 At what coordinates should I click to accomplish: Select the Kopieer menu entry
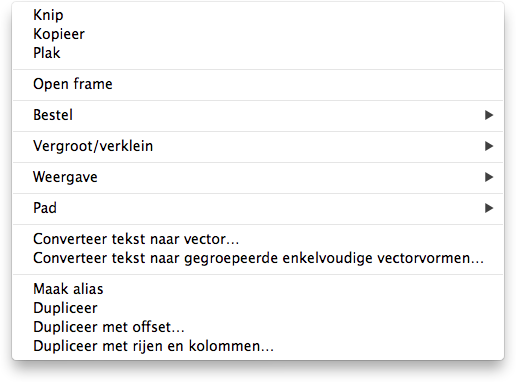click(258, 34)
